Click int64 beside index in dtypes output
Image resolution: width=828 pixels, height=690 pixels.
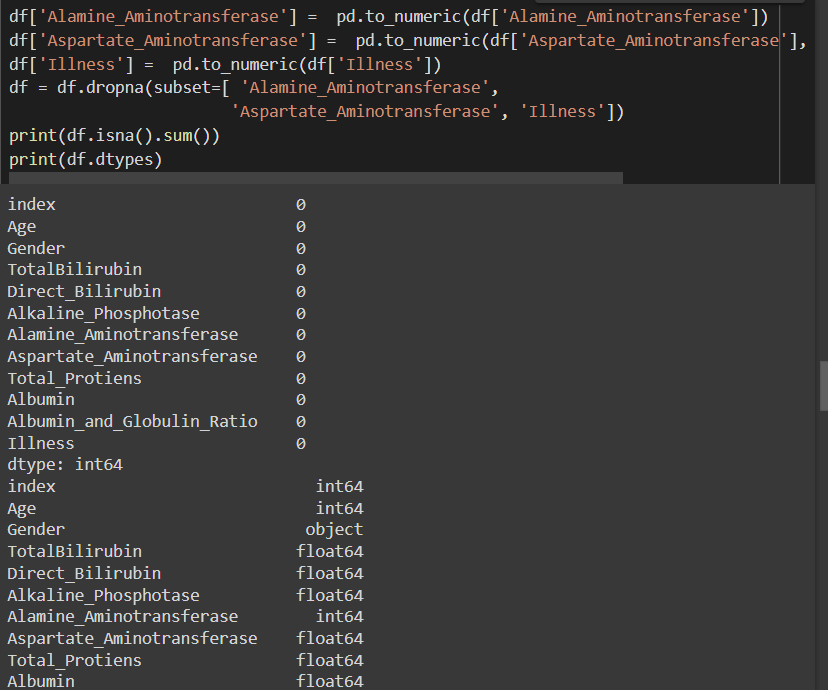[x=340, y=486]
